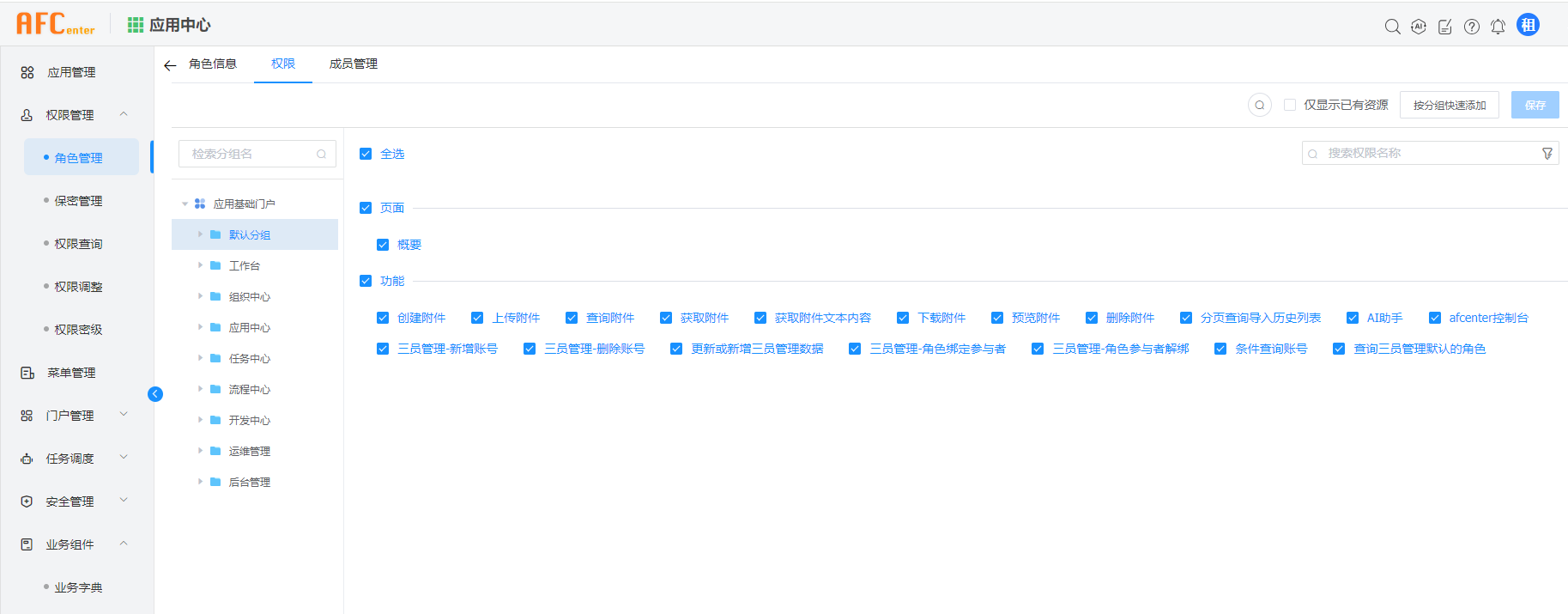Click the sidebar collapse arrow button
1568x614 pixels.
coord(155,394)
